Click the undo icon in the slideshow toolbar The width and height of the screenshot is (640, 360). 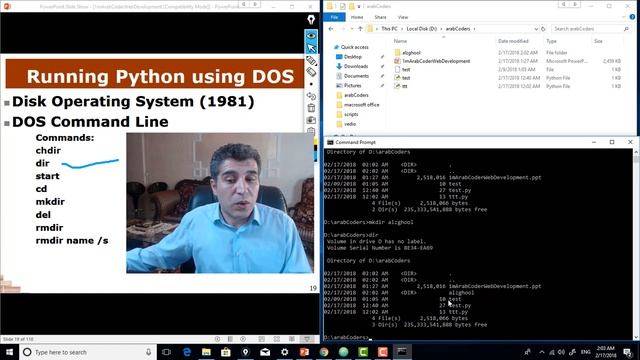coord(311,96)
